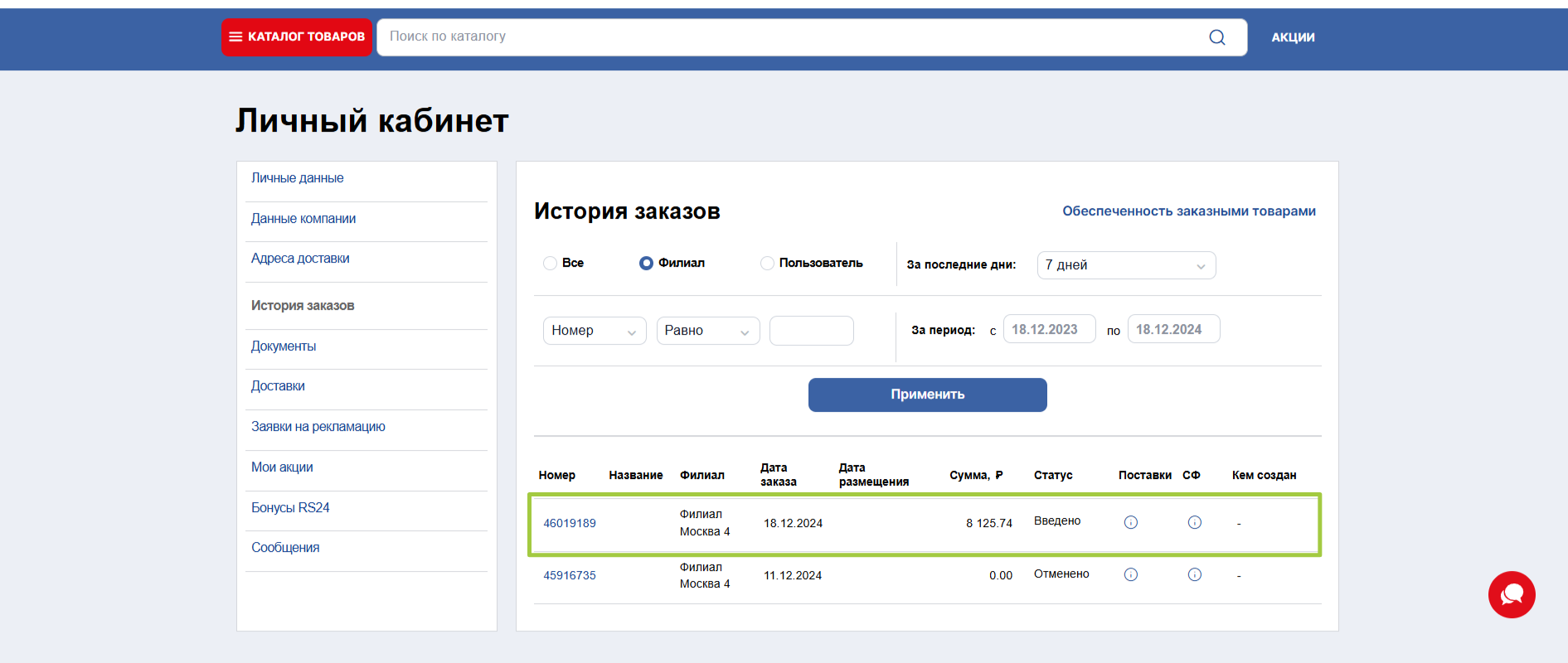Click СФ info icon for order 46019189
The image size is (1568, 663).
pyautogui.click(x=1195, y=522)
